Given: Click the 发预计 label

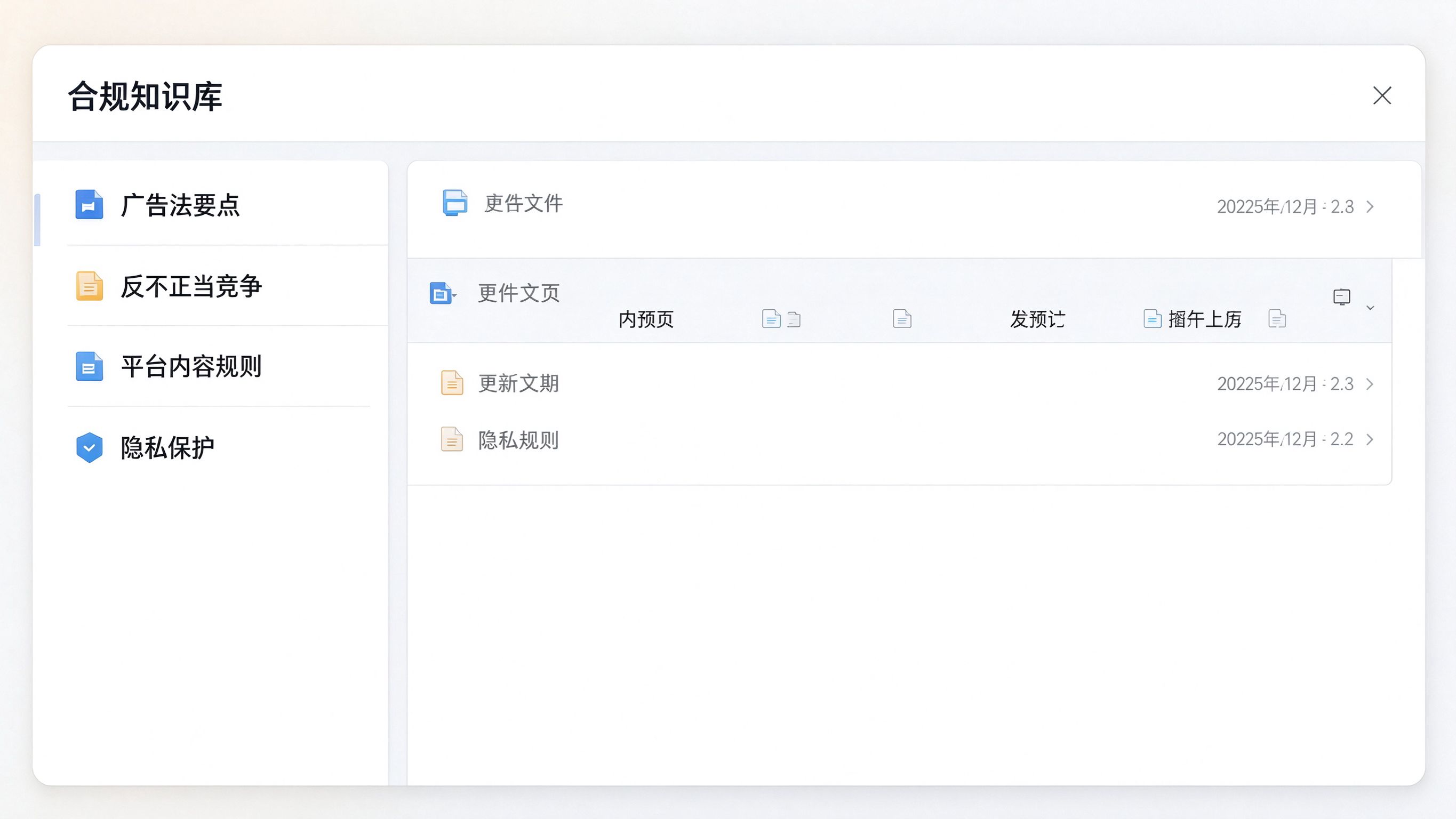Looking at the screenshot, I should pyautogui.click(x=1038, y=319).
